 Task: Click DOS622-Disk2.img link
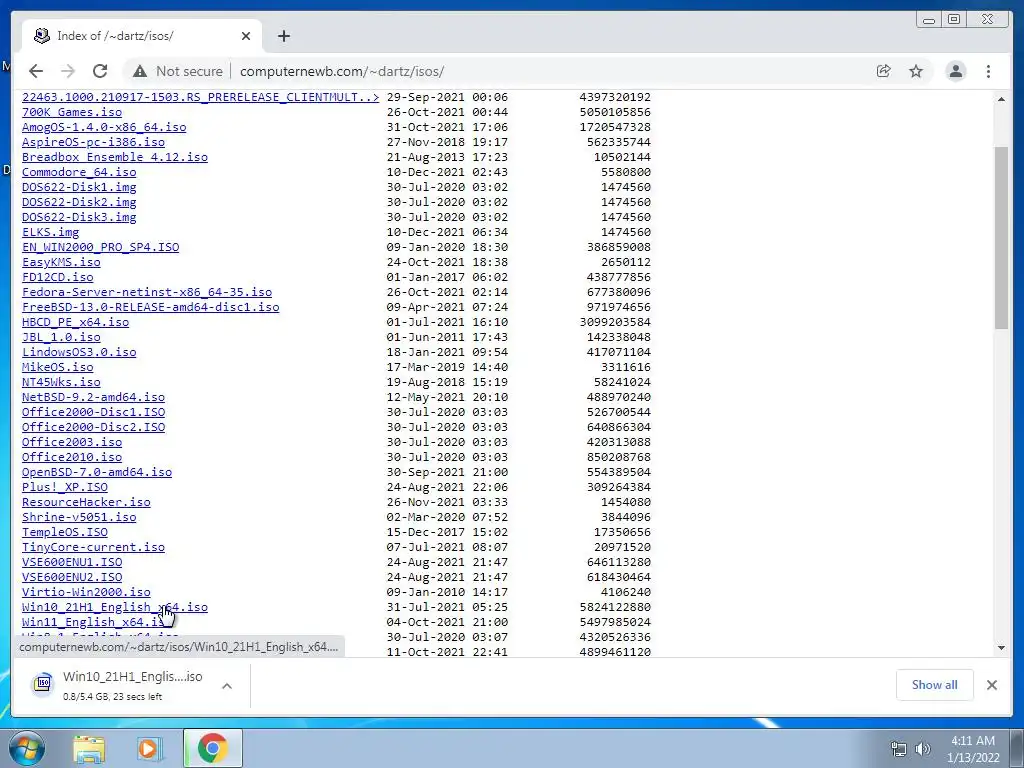click(x=79, y=202)
